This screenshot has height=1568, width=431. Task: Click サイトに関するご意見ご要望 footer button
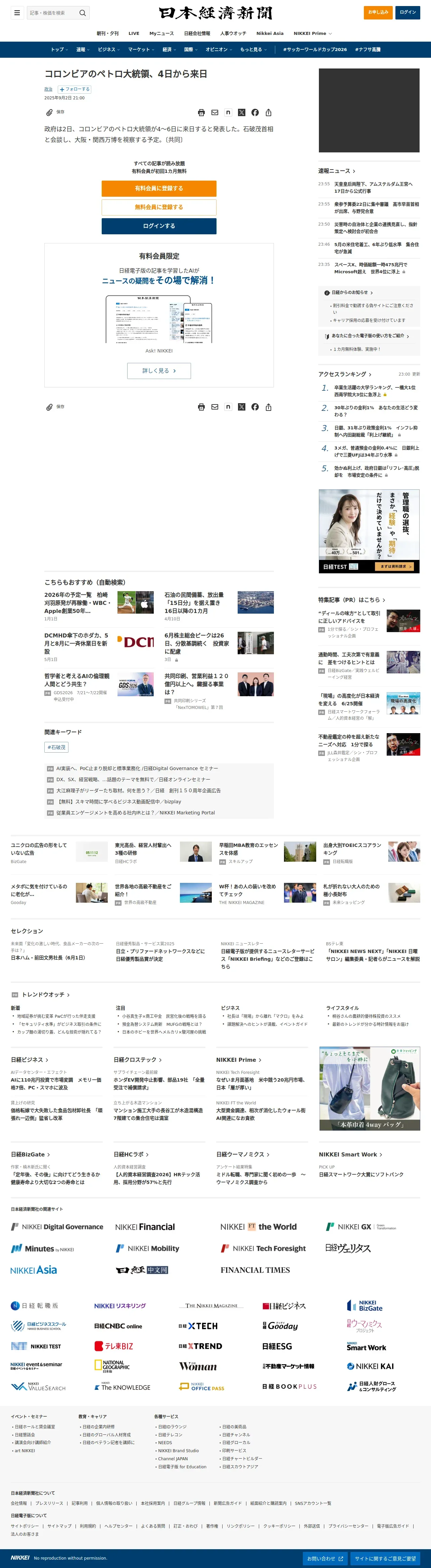386,1558
